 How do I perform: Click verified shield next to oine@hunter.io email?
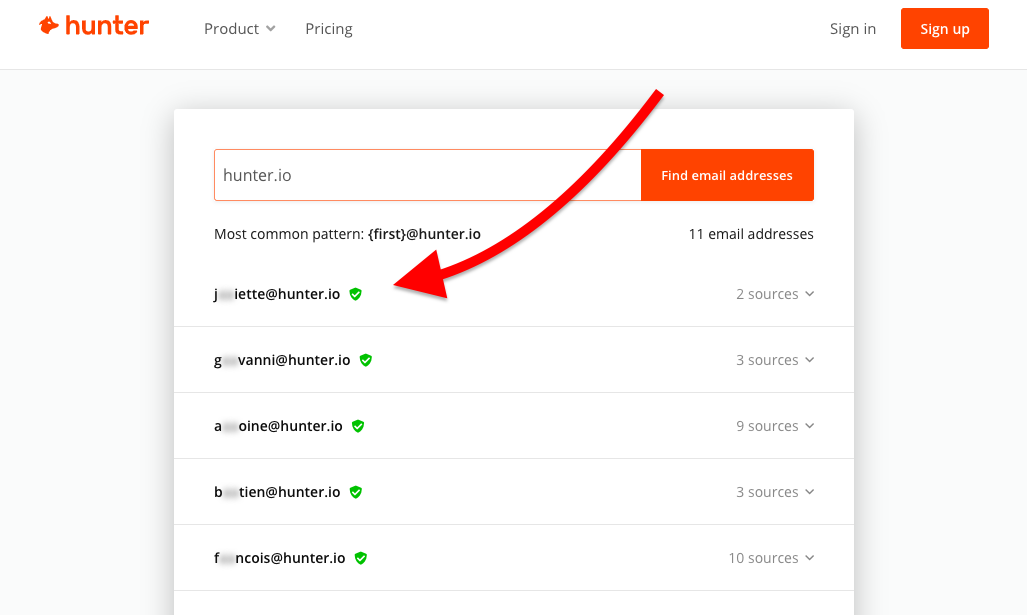click(x=358, y=426)
